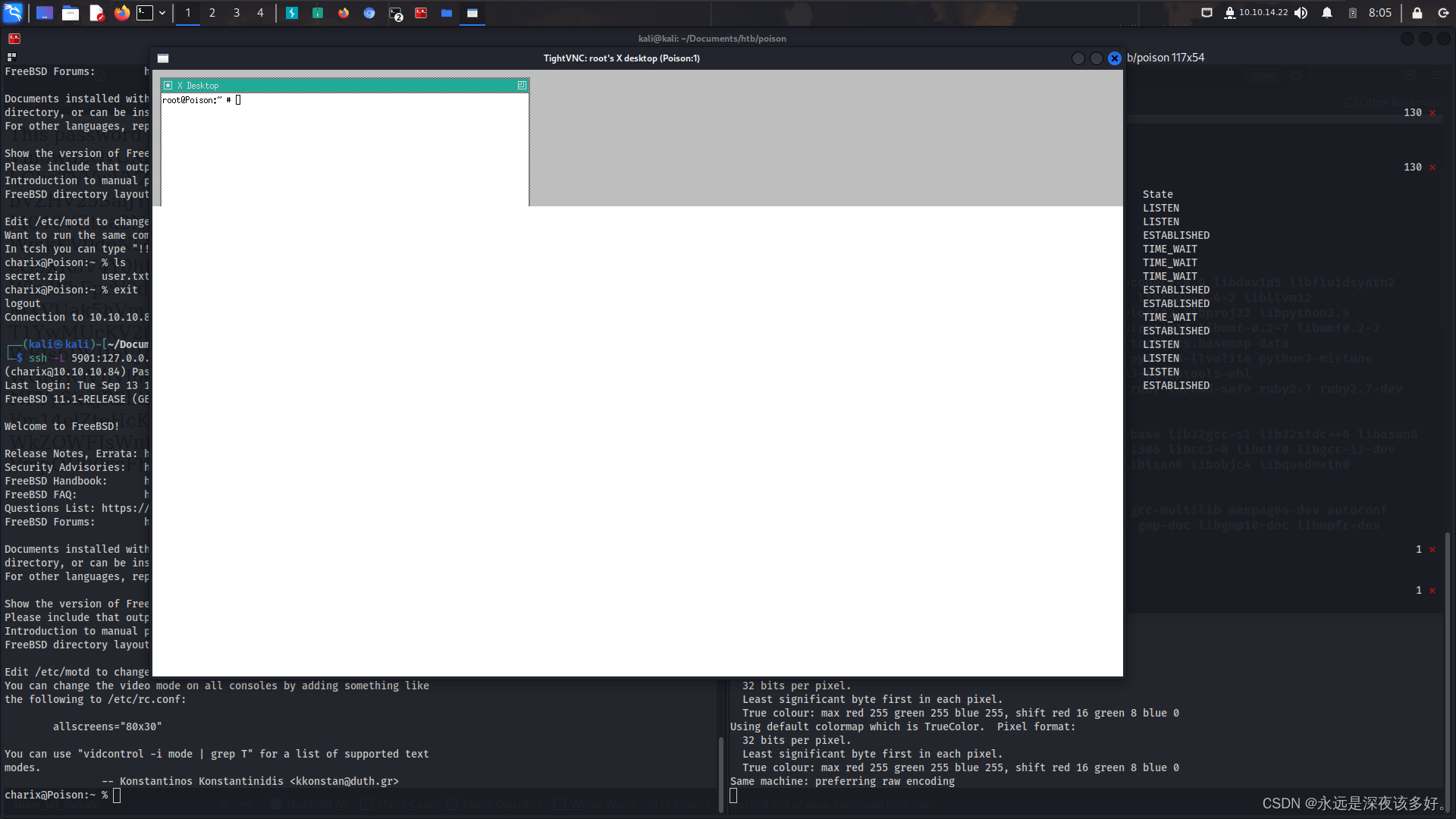Expand the terminal launcher dropdown arrow

pyautogui.click(x=162, y=13)
